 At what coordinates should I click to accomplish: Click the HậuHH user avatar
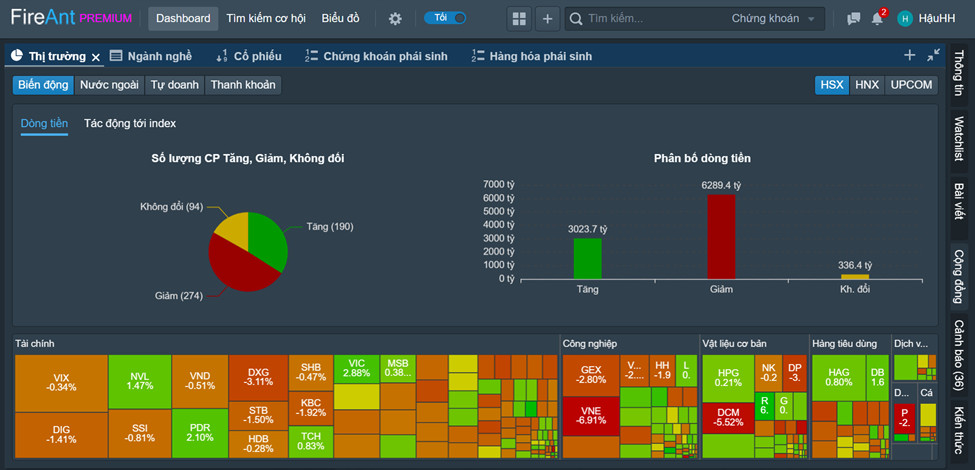click(x=905, y=19)
